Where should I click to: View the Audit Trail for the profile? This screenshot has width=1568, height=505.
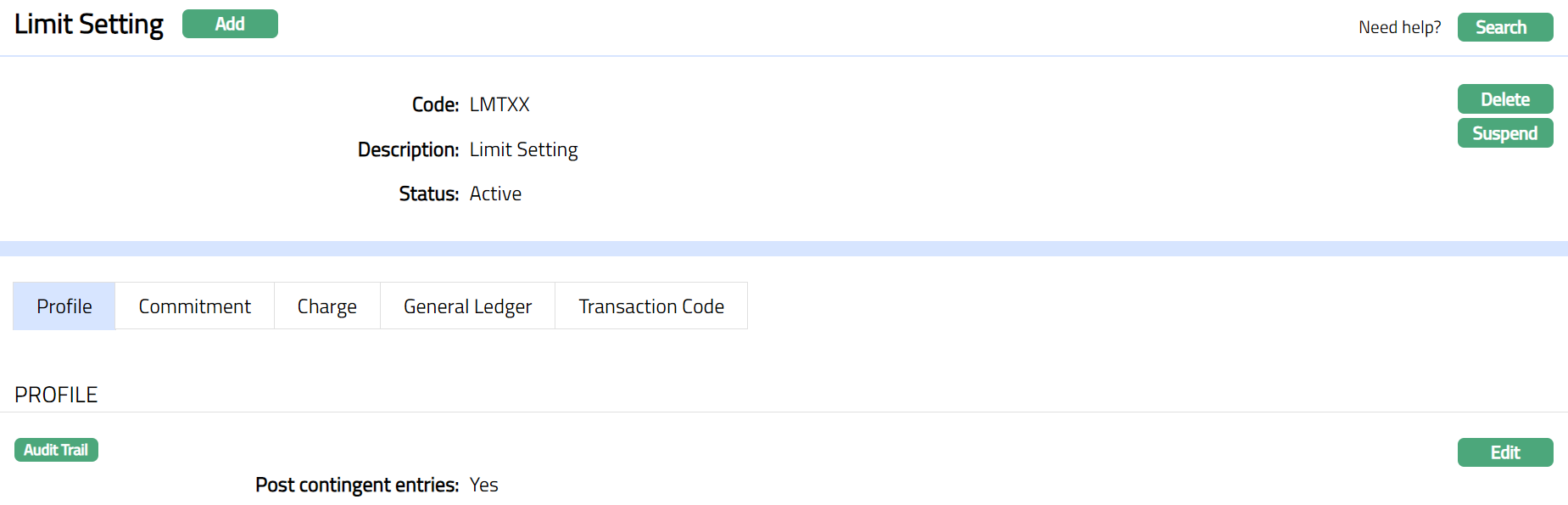56,450
